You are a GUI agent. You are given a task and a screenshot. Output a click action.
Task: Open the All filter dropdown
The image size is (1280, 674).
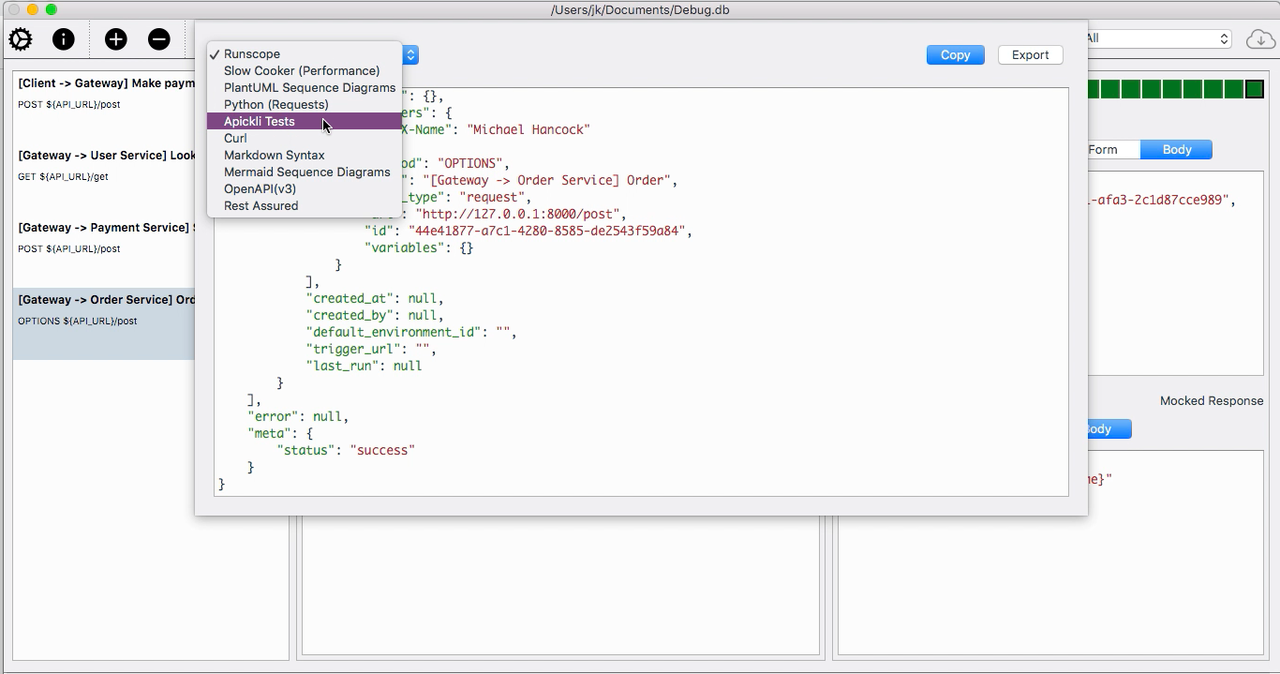1156,39
